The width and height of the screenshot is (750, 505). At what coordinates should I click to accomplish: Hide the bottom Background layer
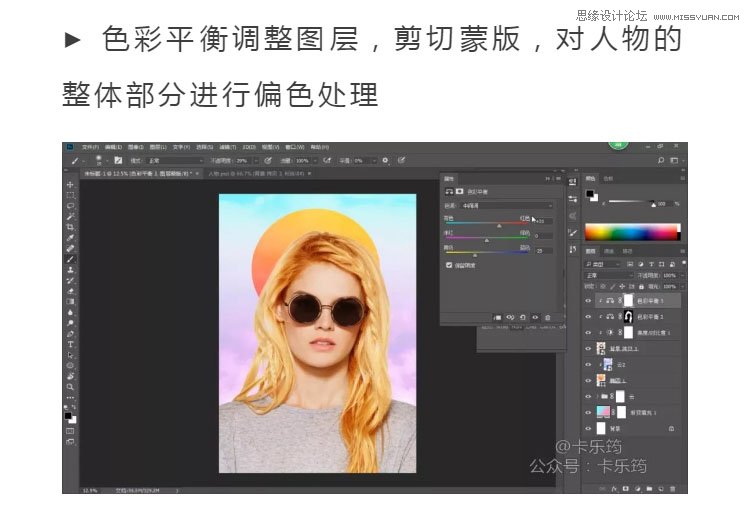click(x=588, y=428)
